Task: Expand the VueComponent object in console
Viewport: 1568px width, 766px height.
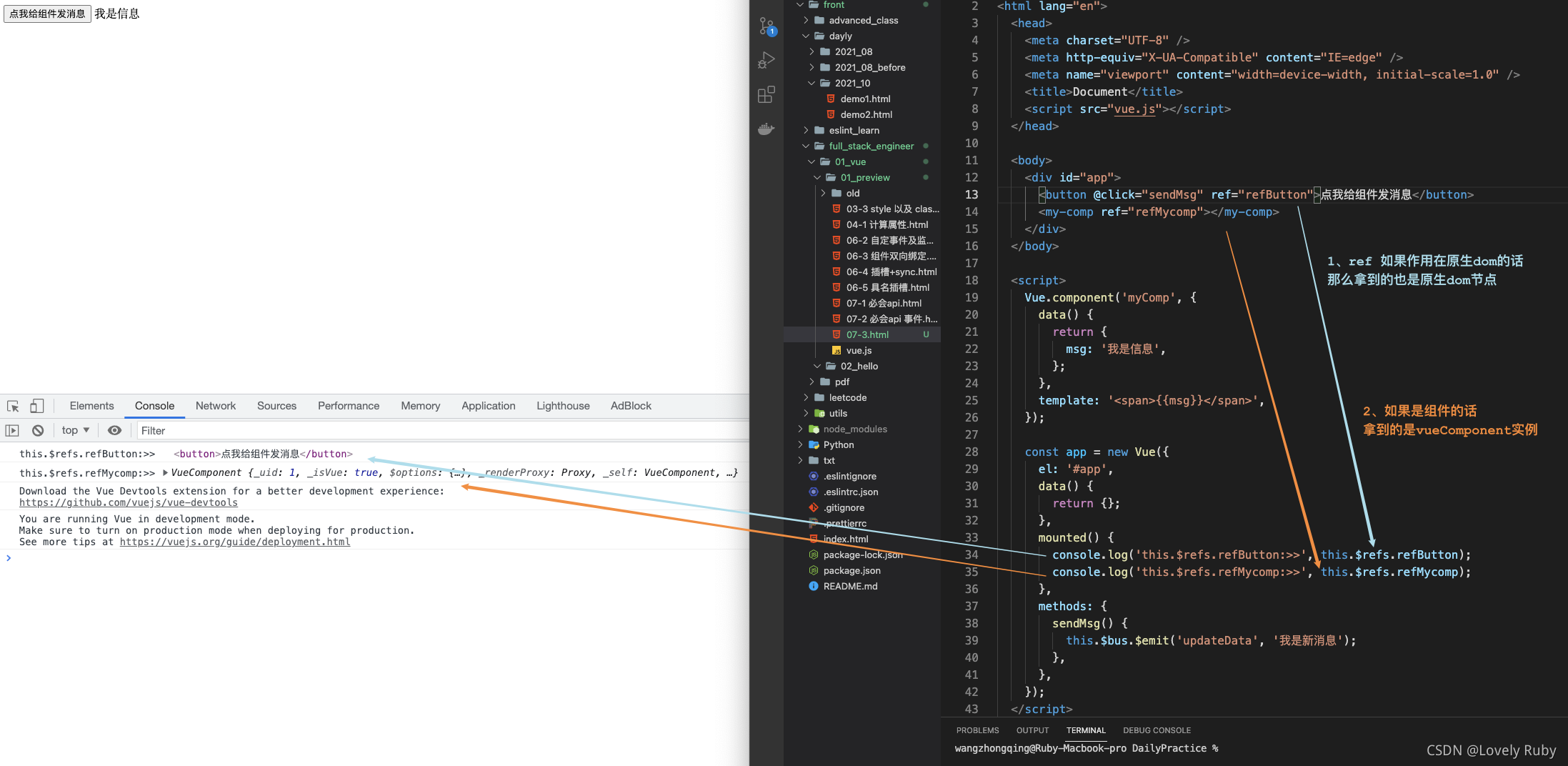Action: pos(165,473)
